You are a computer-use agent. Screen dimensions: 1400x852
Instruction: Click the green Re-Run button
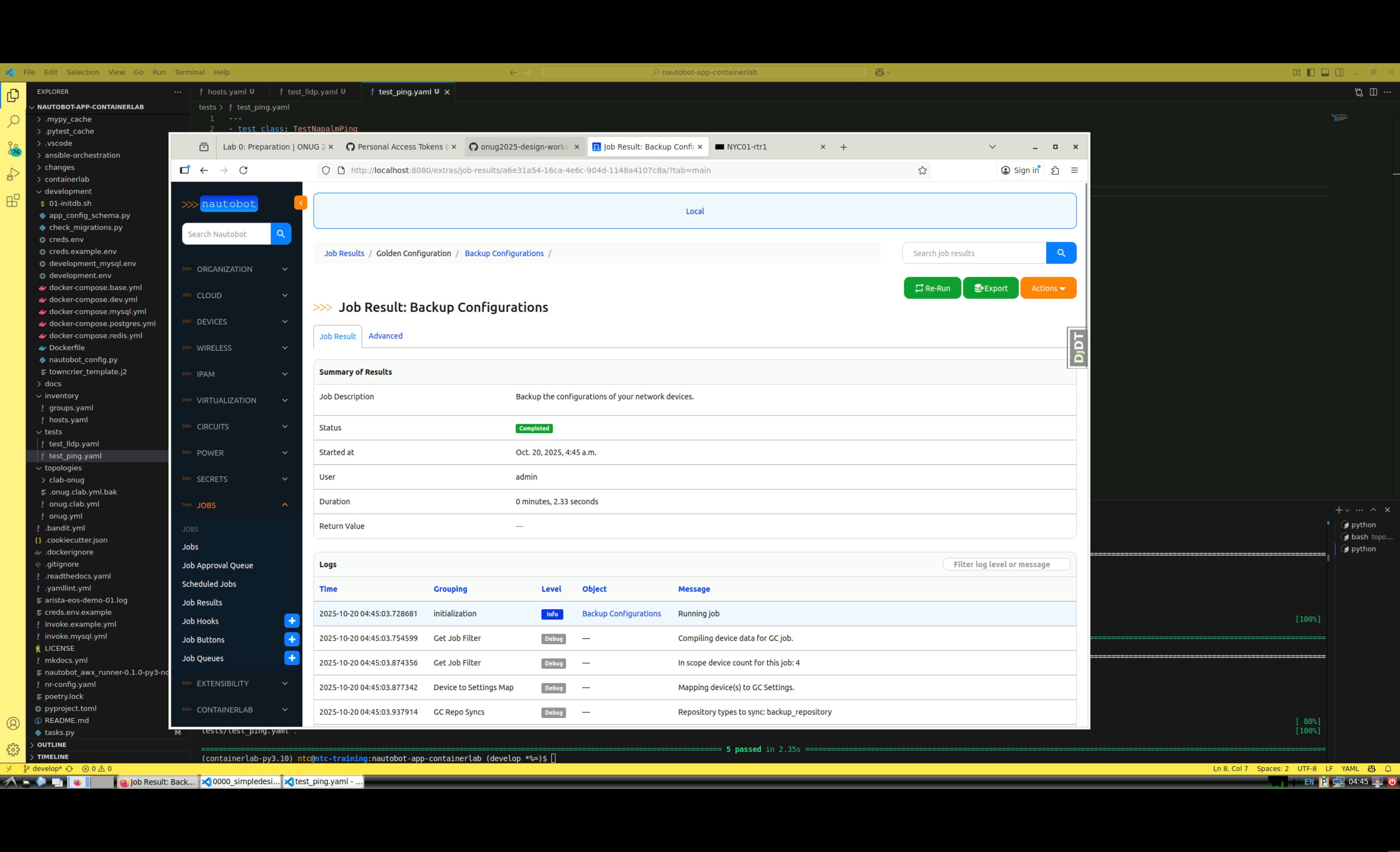coord(932,288)
